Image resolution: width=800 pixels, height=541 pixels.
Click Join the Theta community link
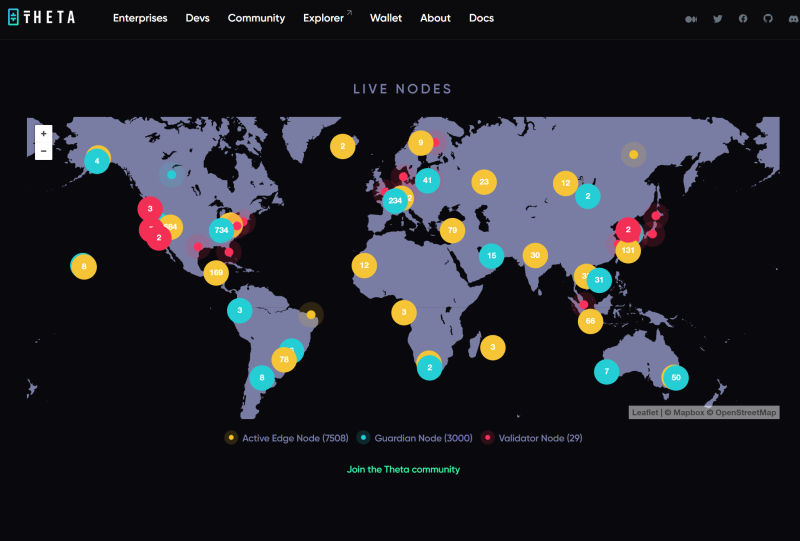click(403, 469)
